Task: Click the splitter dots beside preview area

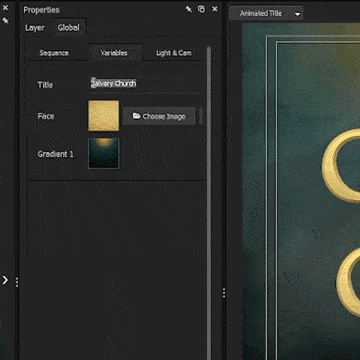Action: click(224, 293)
